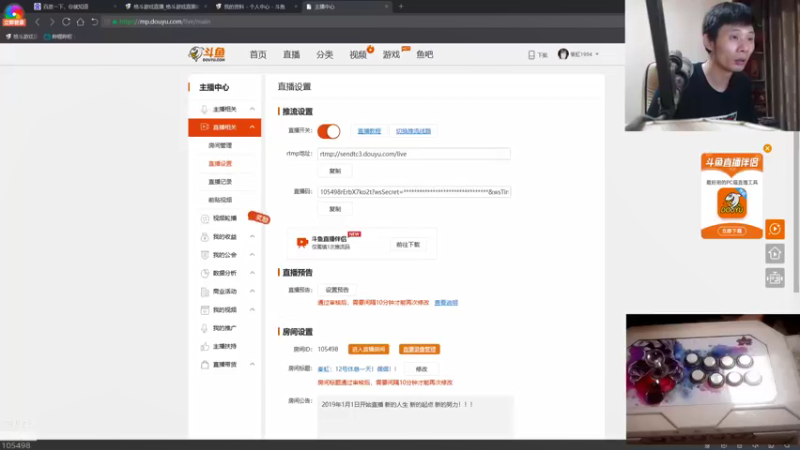Select 房间管理 in the sidebar
The height and width of the screenshot is (450, 800).
coord(220,145)
